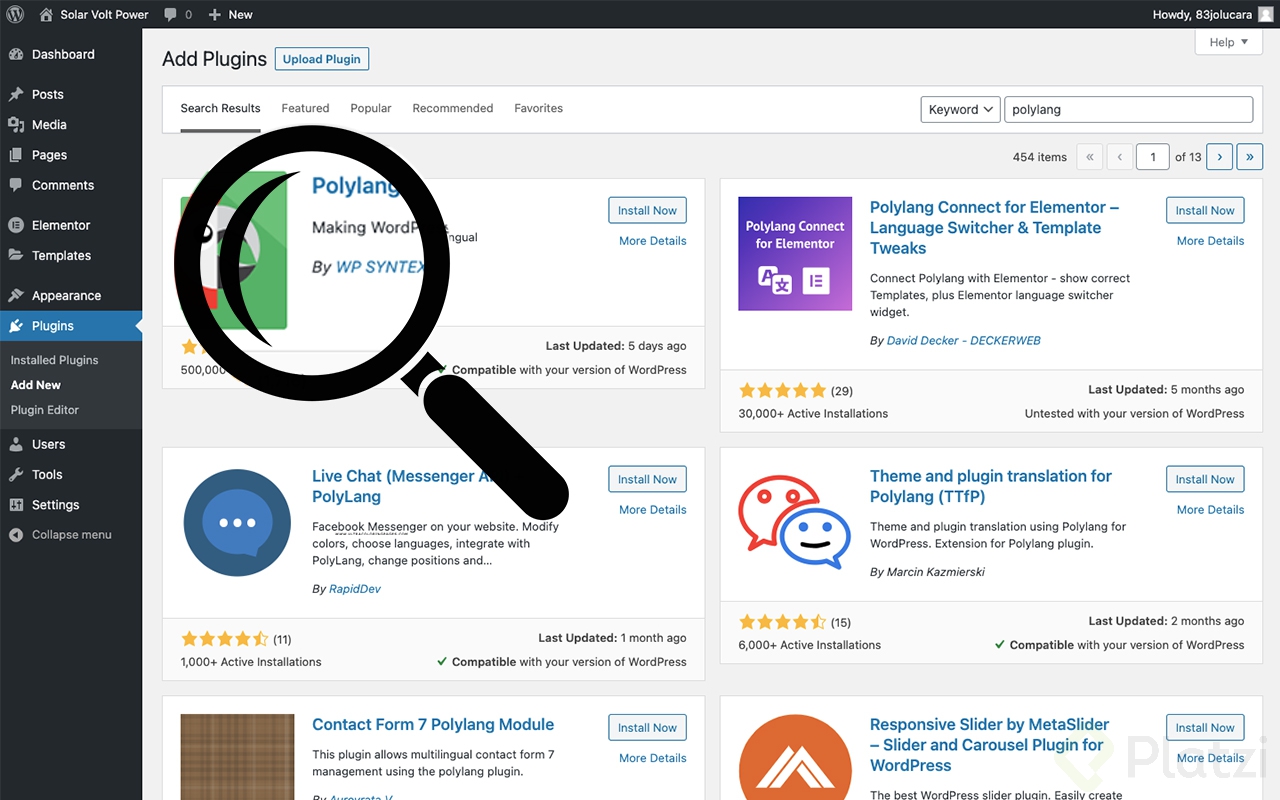1280x800 pixels.
Task: Click the Plugins plug icon
Action: tap(16, 326)
